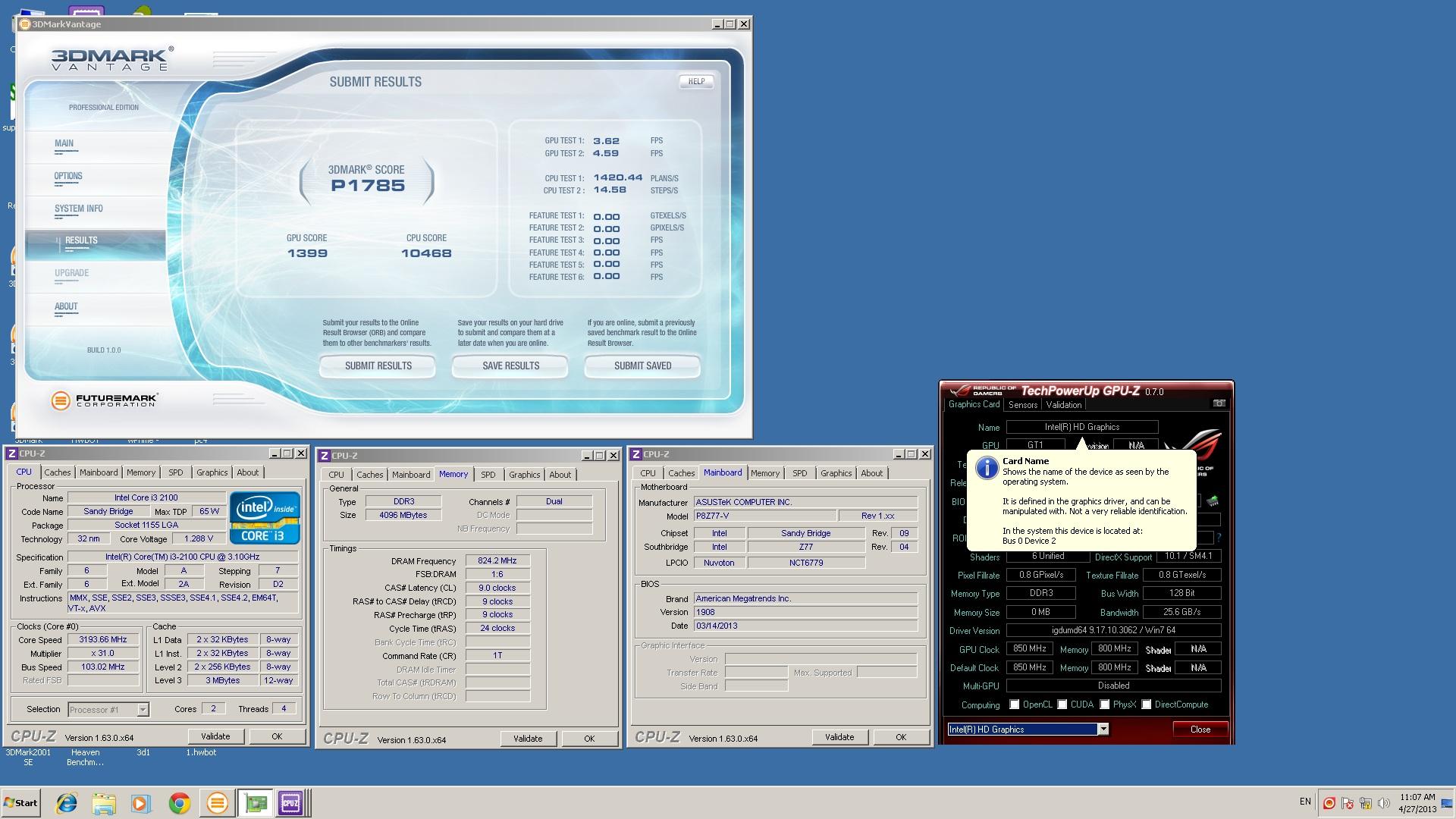Click the BIOS save chip icon in GPU-Z
The height and width of the screenshot is (819, 1456).
(1213, 500)
